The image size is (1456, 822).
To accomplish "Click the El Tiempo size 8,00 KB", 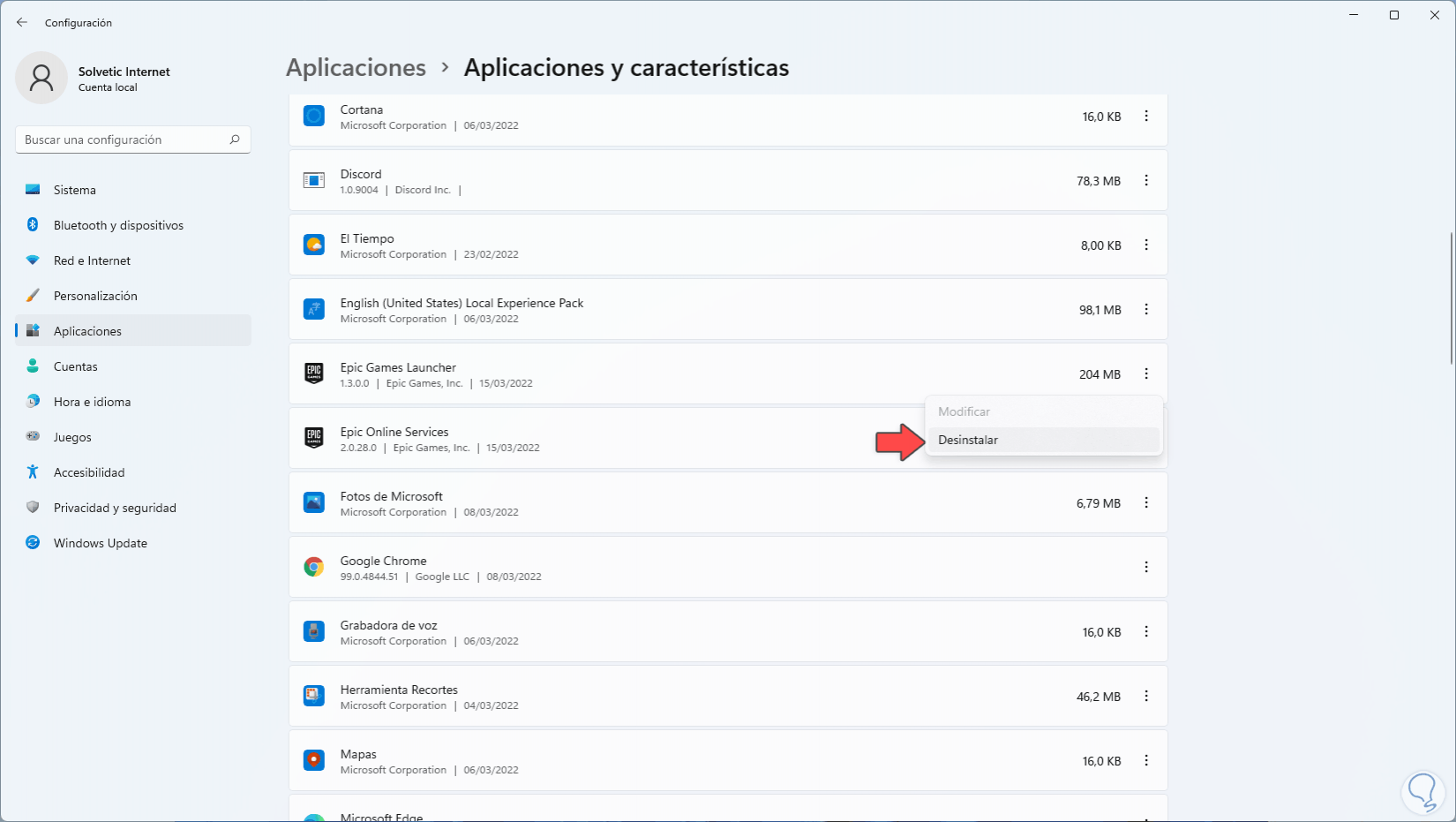I will (x=1101, y=245).
